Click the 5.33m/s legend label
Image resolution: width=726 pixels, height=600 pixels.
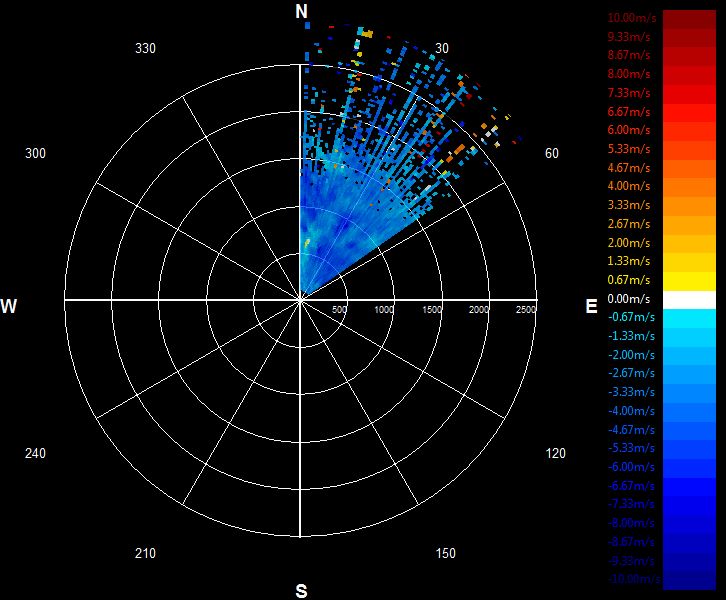pyautogui.click(x=629, y=149)
